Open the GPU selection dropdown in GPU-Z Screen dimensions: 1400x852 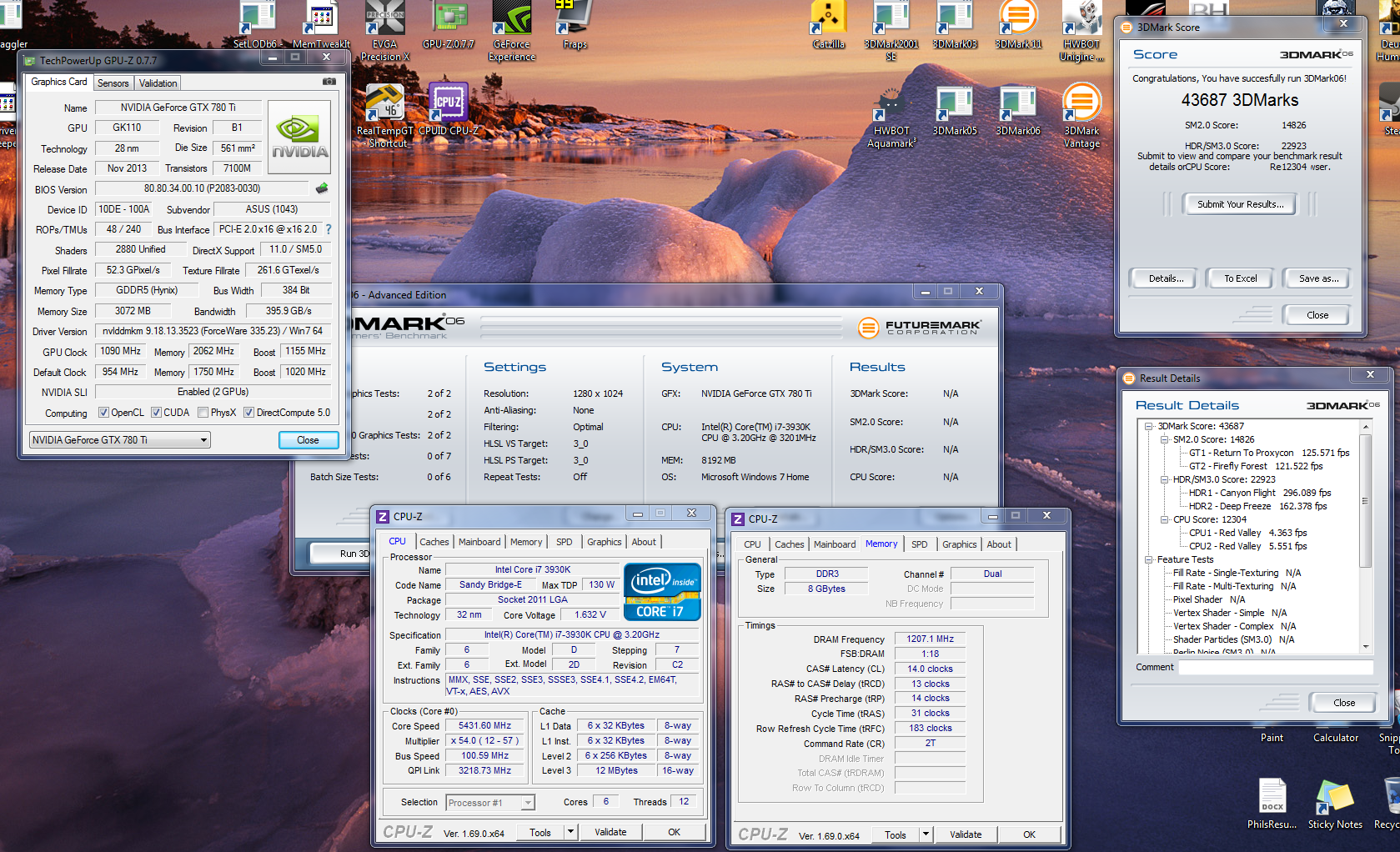[x=119, y=439]
